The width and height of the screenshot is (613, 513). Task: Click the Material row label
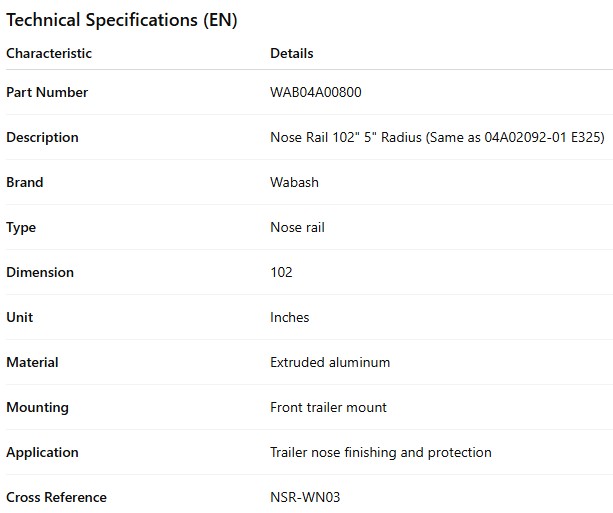[x=32, y=362]
